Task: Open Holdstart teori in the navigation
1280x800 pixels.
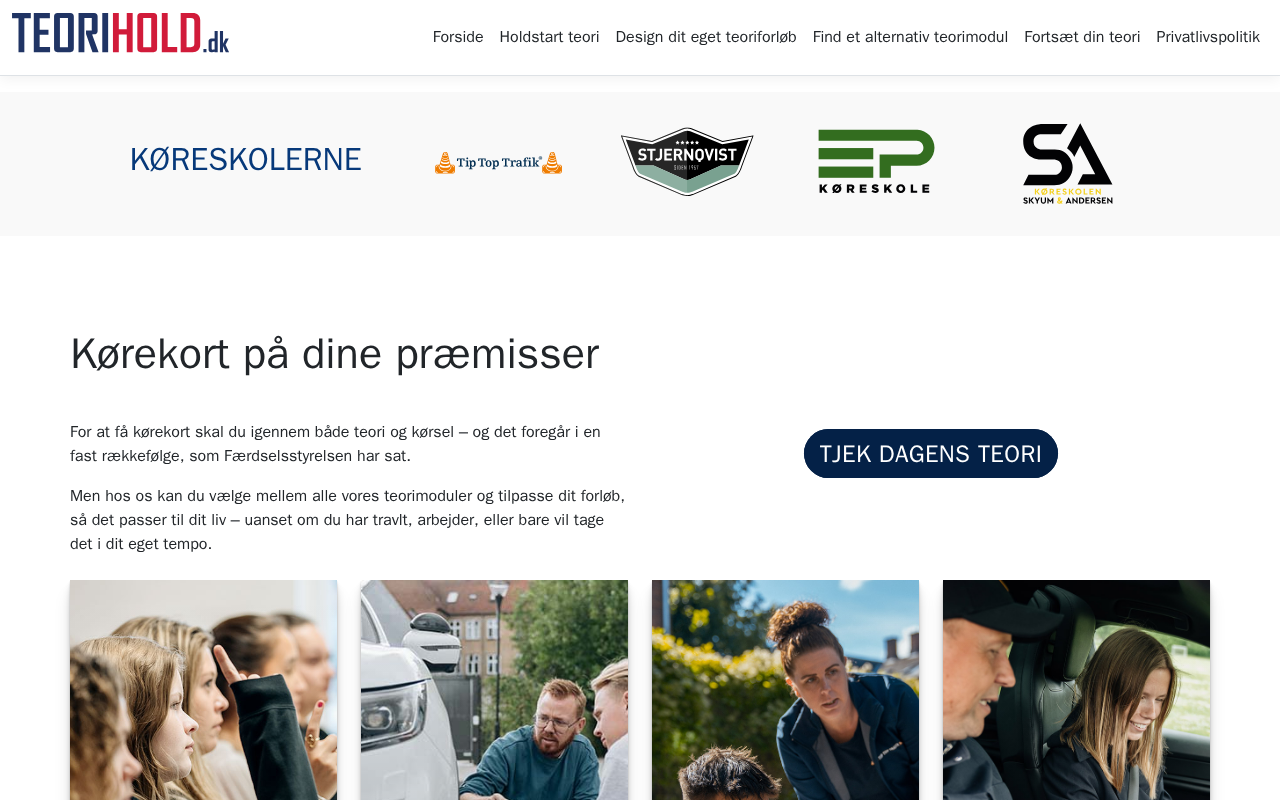Action: pyautogui.click(x=549, y=37)
